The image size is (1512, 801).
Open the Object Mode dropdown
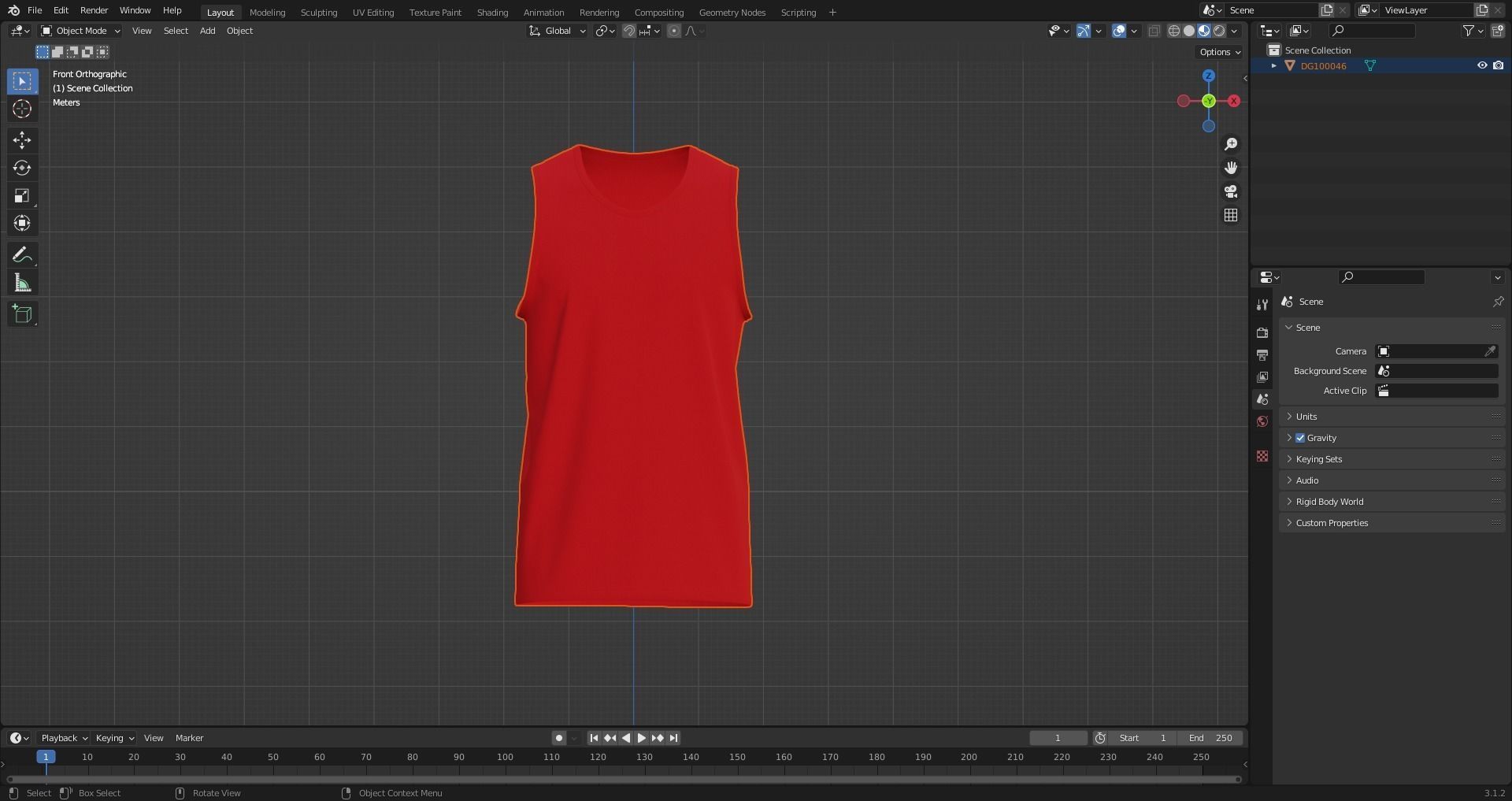click(x=81, y=31)
